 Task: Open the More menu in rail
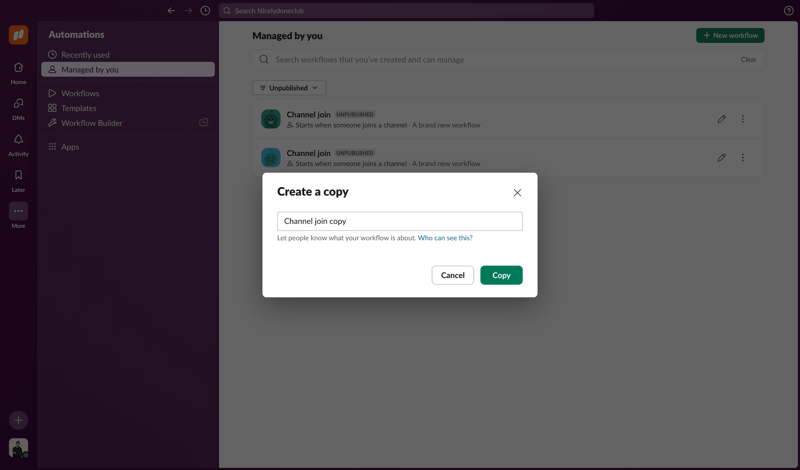coord(18,215)
